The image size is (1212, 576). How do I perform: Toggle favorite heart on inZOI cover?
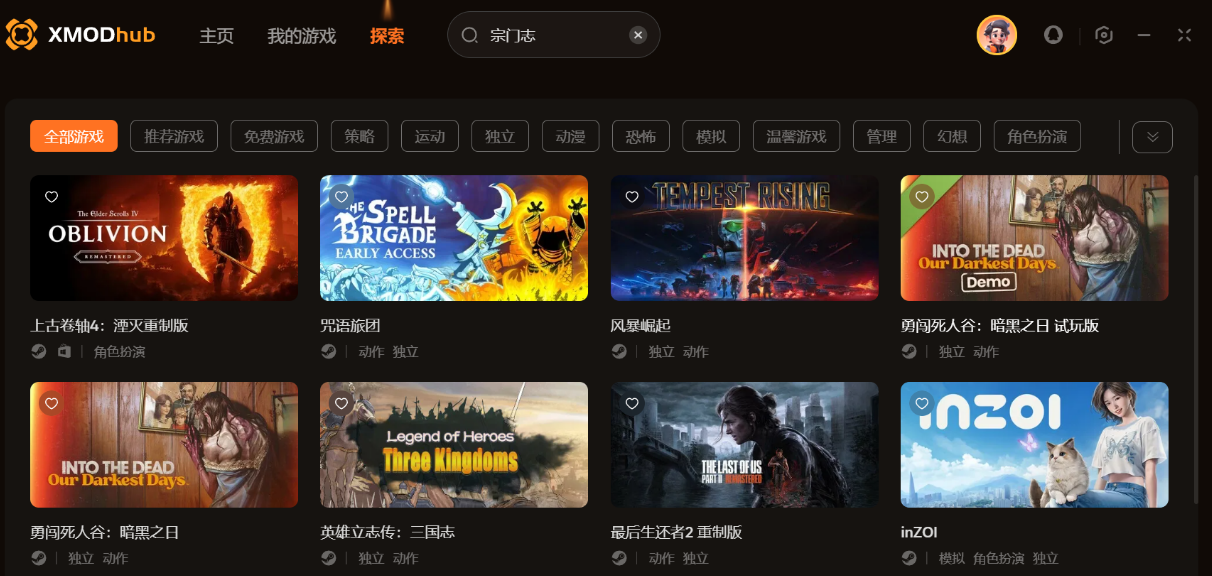(922, 404)
